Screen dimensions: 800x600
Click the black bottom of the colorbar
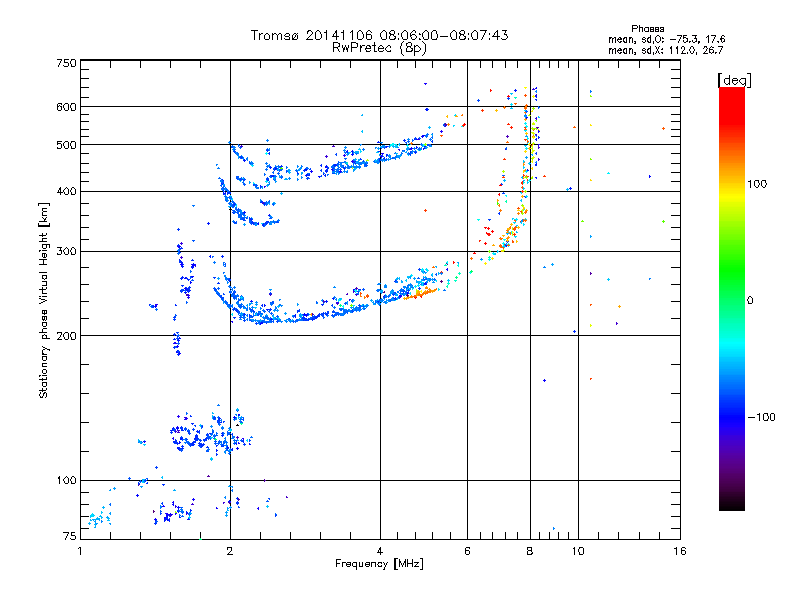(732, 503)
